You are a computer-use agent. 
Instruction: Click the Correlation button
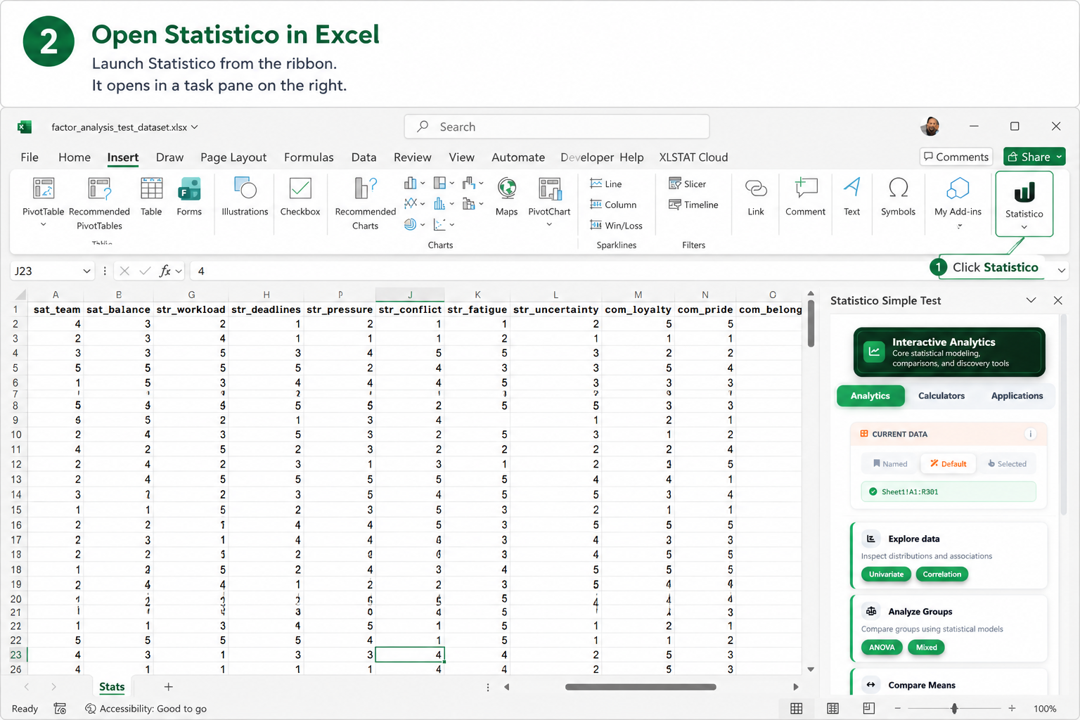(x=942, y=574)
